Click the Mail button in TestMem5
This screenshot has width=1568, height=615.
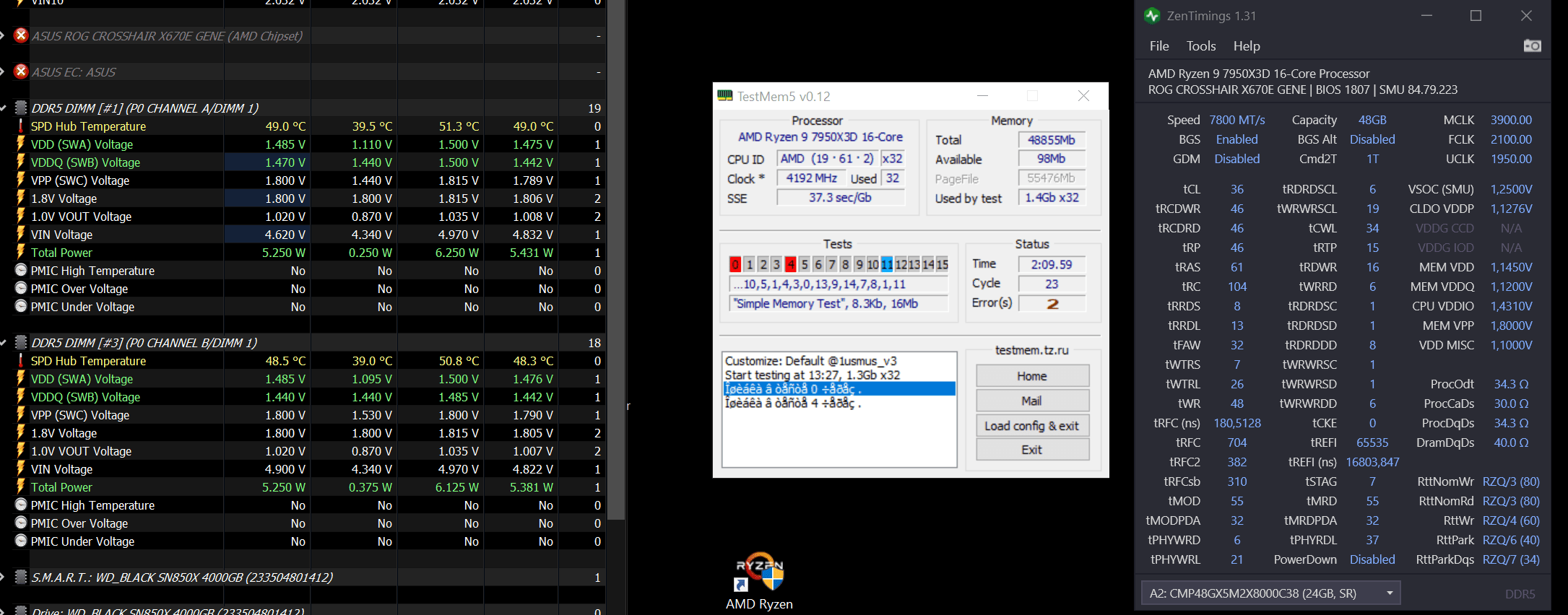[1032, 401]
